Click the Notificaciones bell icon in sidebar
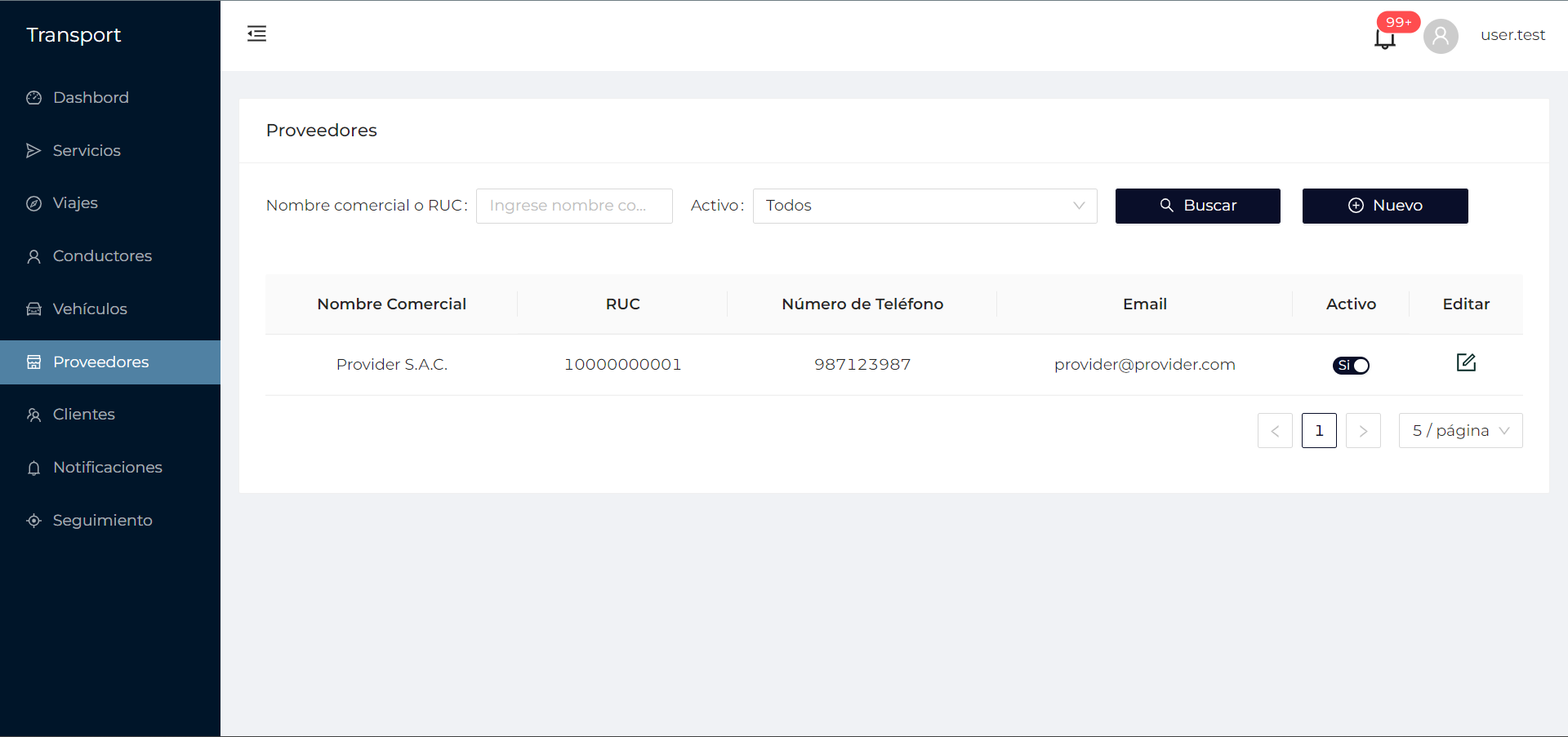Screen dimensions: 1568x737 tap(33, 468)
